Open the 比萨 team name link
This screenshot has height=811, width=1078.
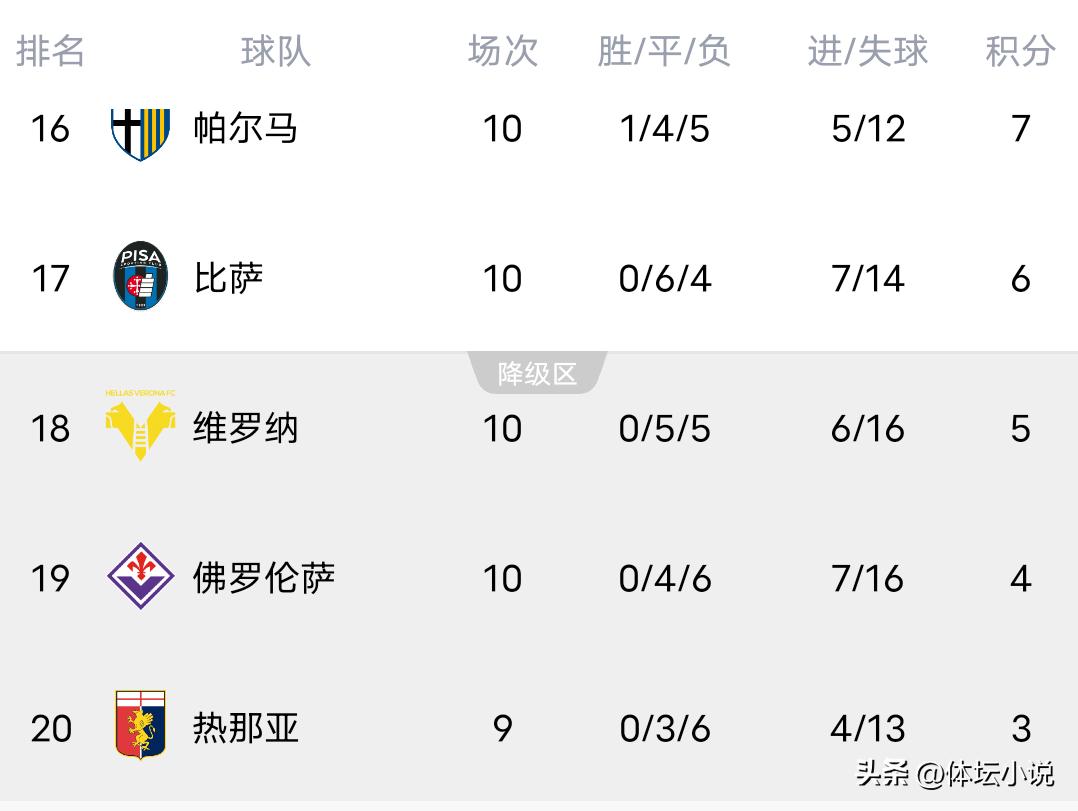coord(228,278)
